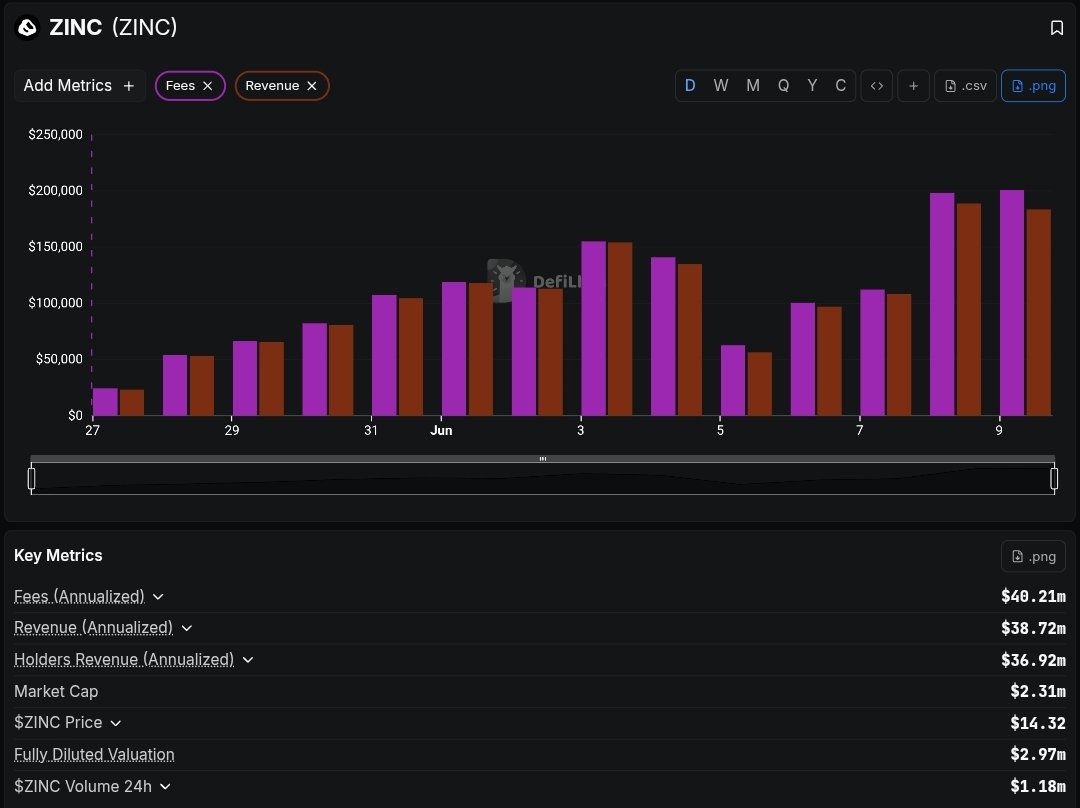The width and height of the screenshot is (1080, 808).
Task: Click the $2.97m valuation value
Action: [x=1038, y=754]
